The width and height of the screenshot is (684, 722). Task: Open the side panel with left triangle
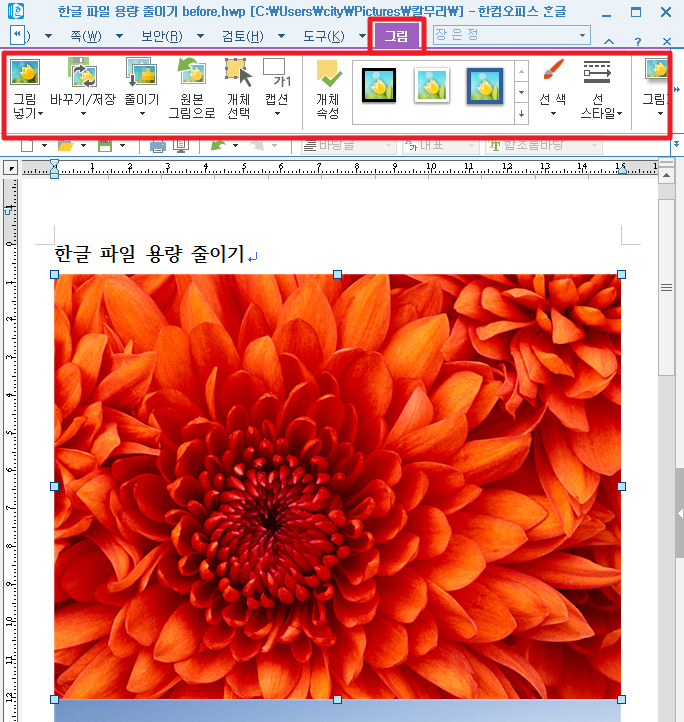[680, 513]
